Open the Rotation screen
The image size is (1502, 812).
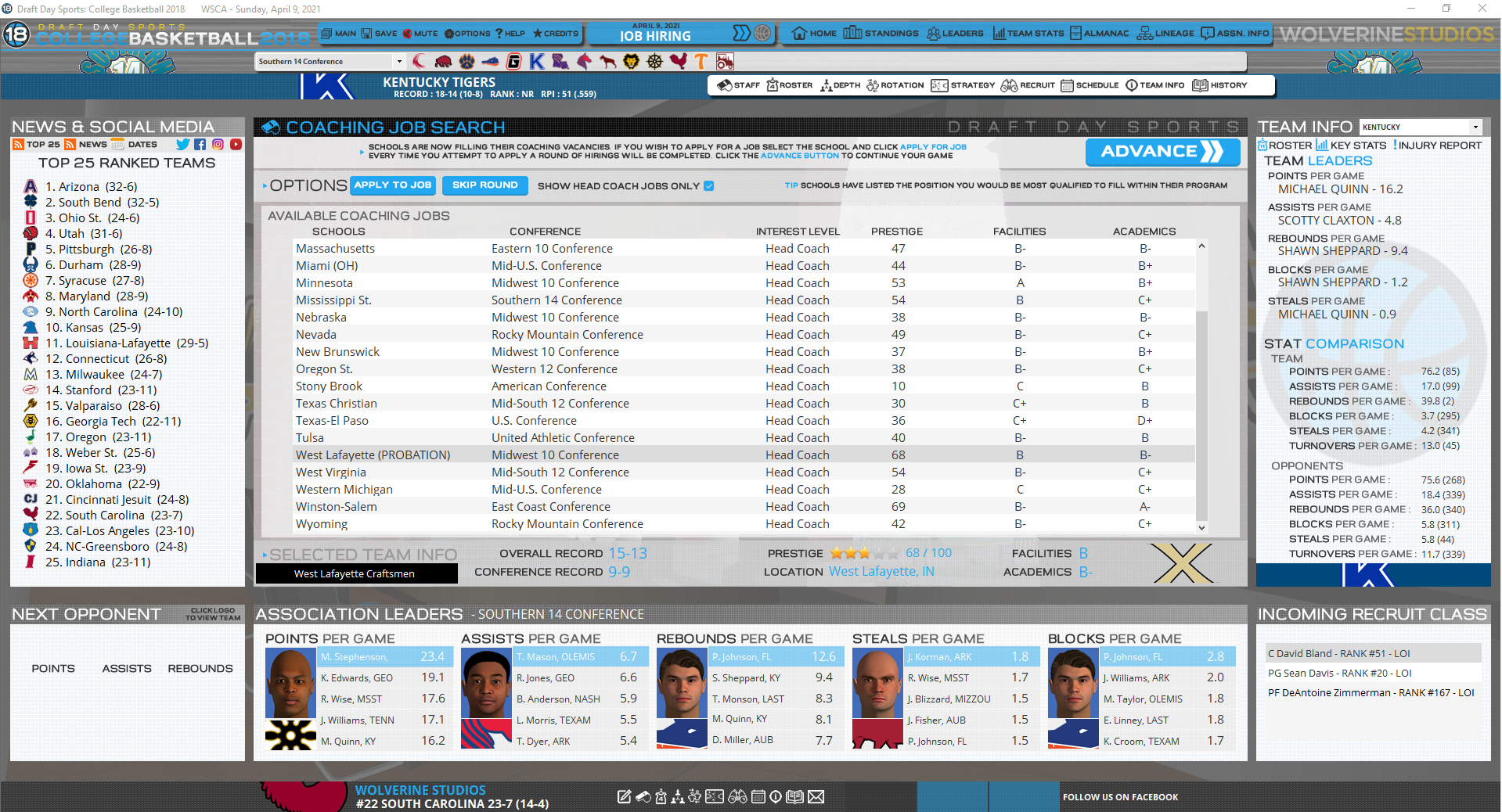[895, 85]
